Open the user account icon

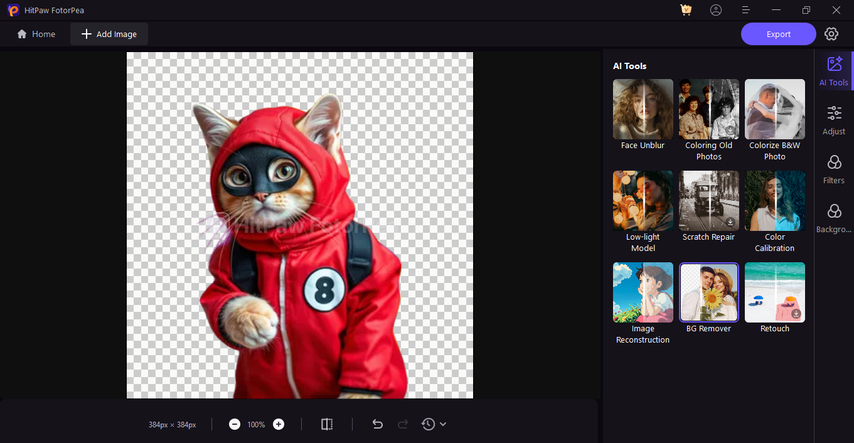click(x=716, y=10)
